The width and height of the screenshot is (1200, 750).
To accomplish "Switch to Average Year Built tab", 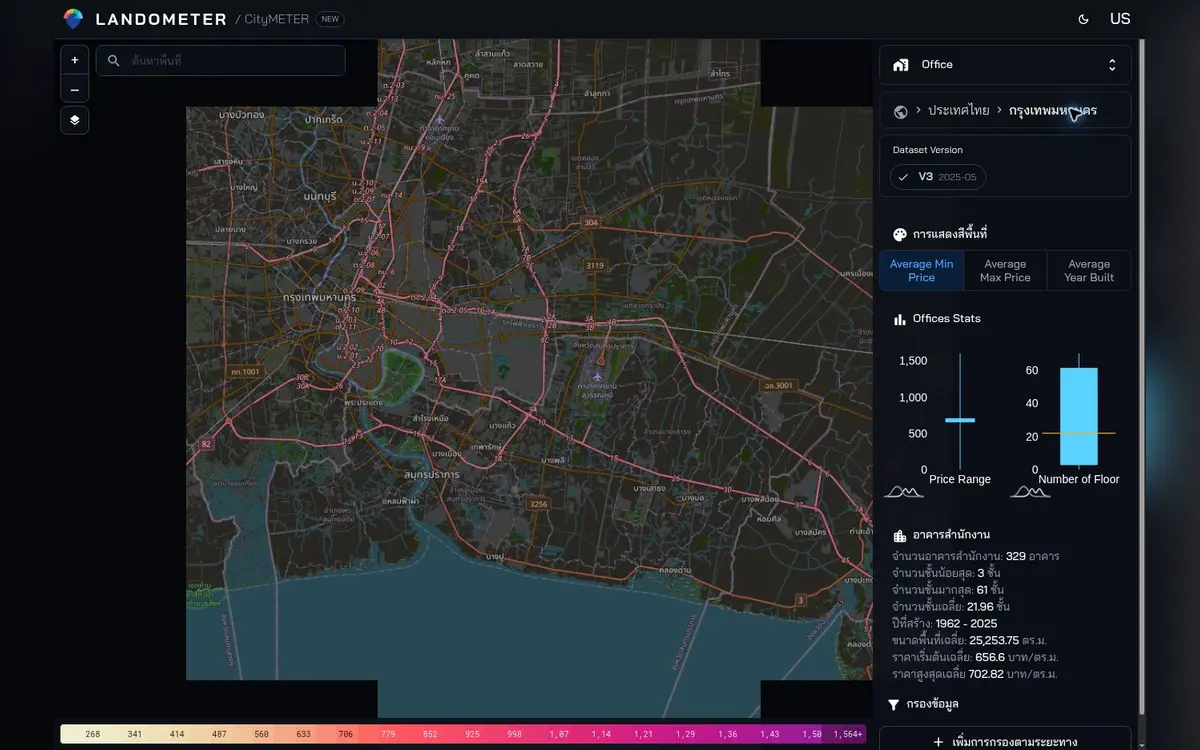I will click(x=1089, y=271).
